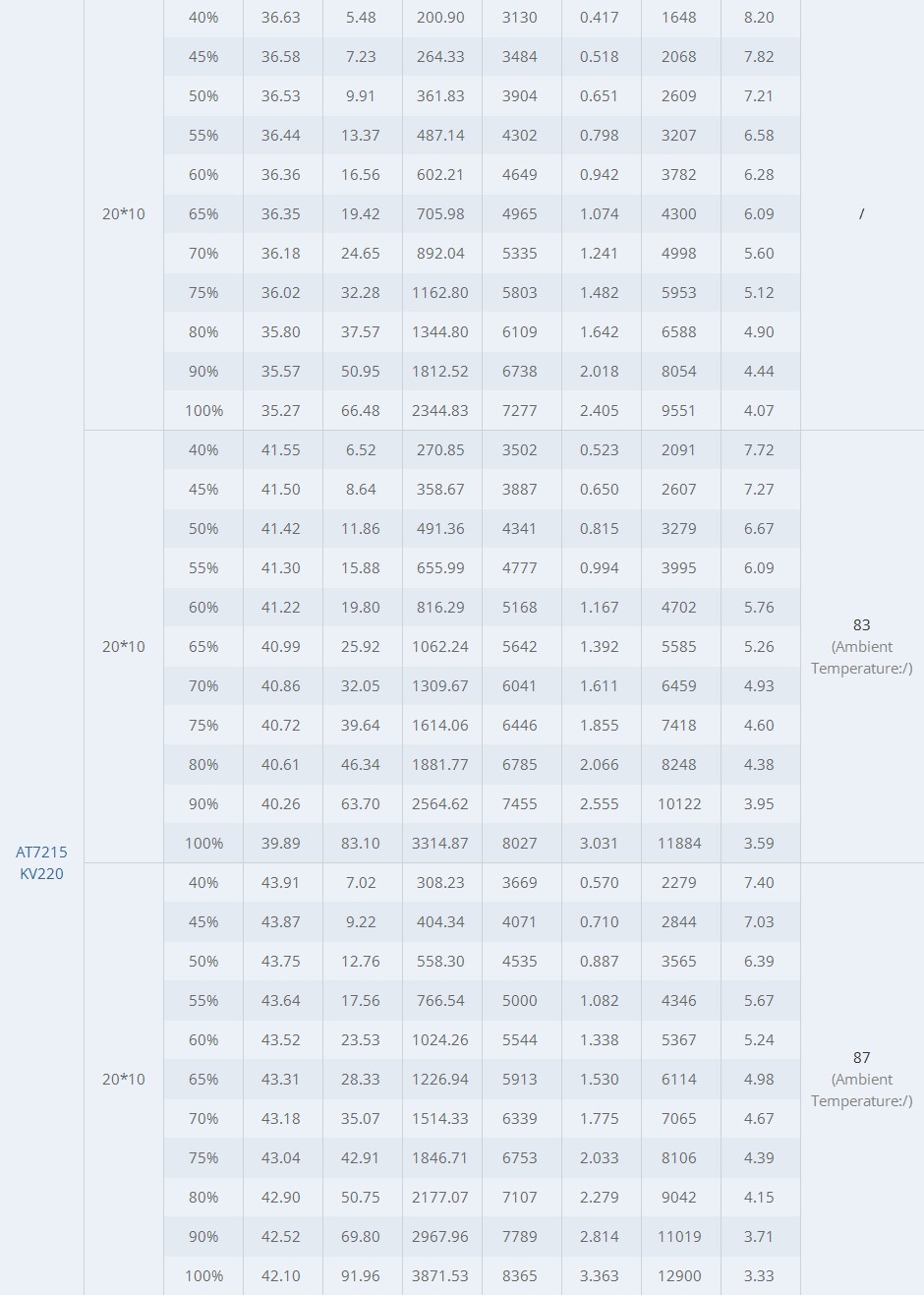Select the first 20*10 propeller cell

[x=124, y=213]
